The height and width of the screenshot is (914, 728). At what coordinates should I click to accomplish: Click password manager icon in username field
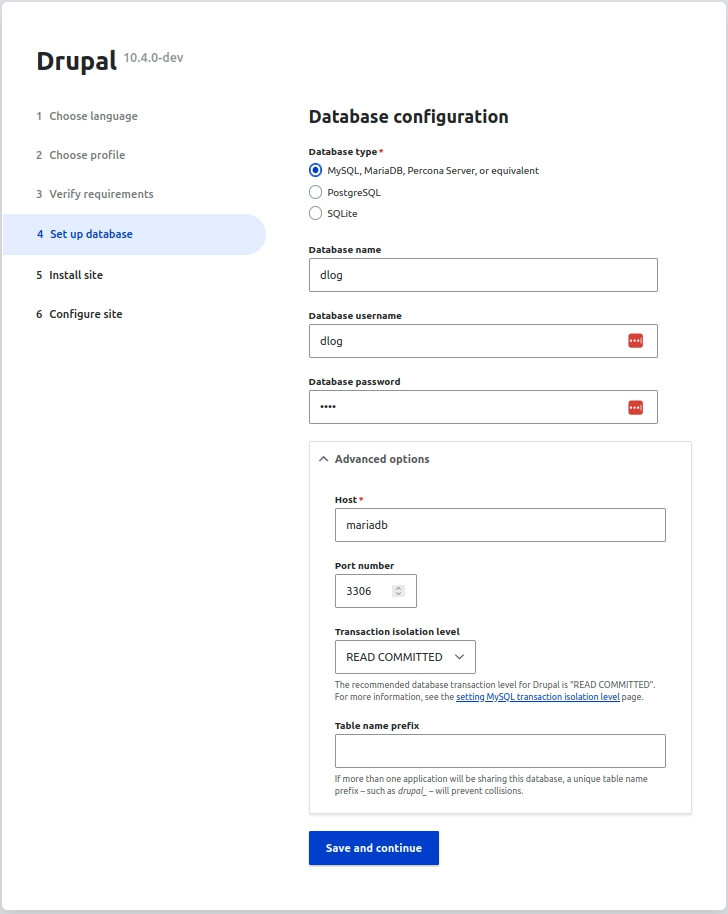coord(635,341)
